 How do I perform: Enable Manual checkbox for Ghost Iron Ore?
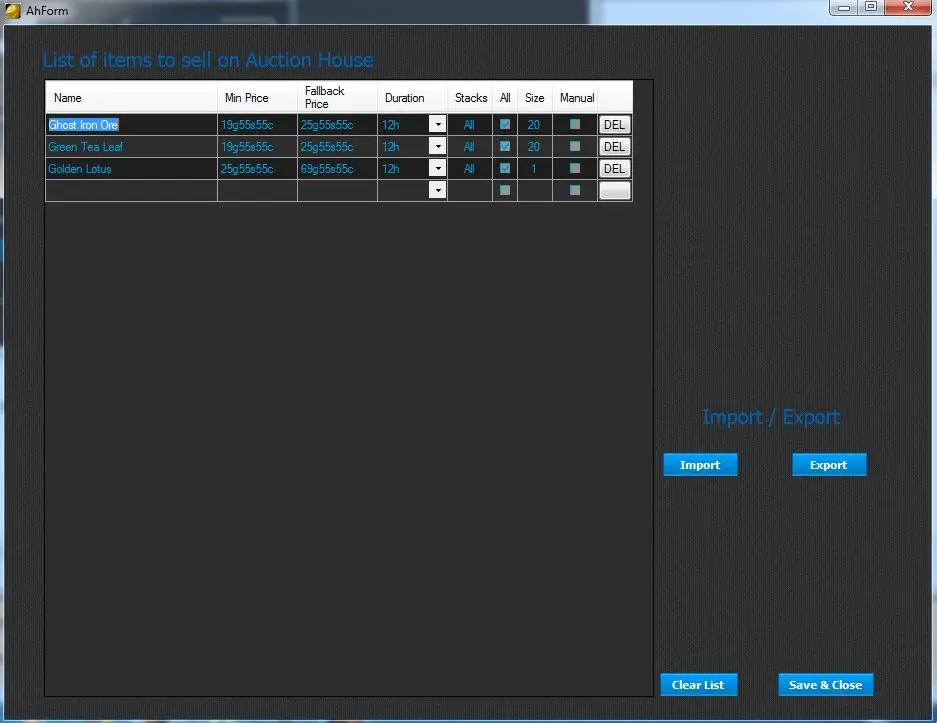575,125
